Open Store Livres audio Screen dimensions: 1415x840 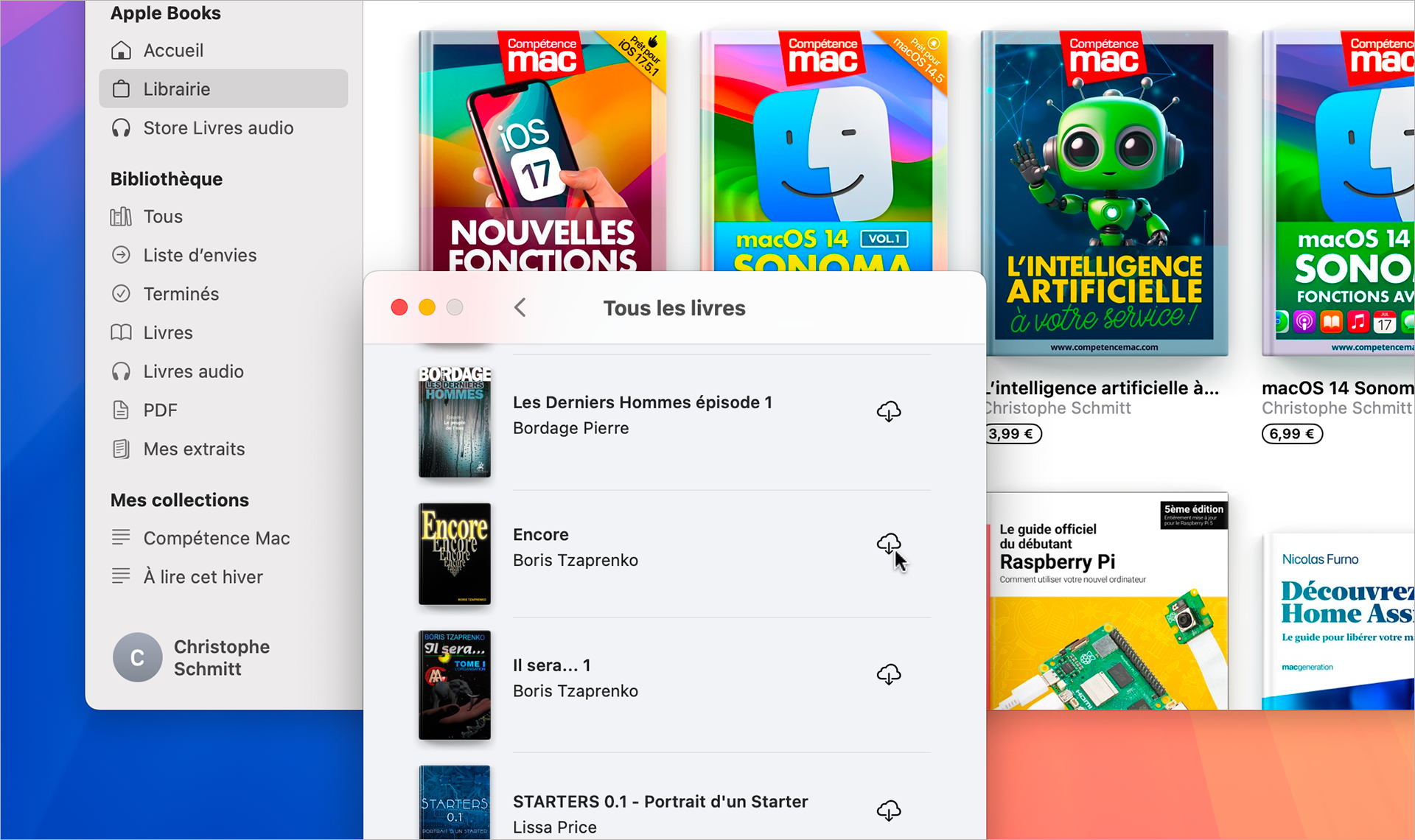click(223, 128)
